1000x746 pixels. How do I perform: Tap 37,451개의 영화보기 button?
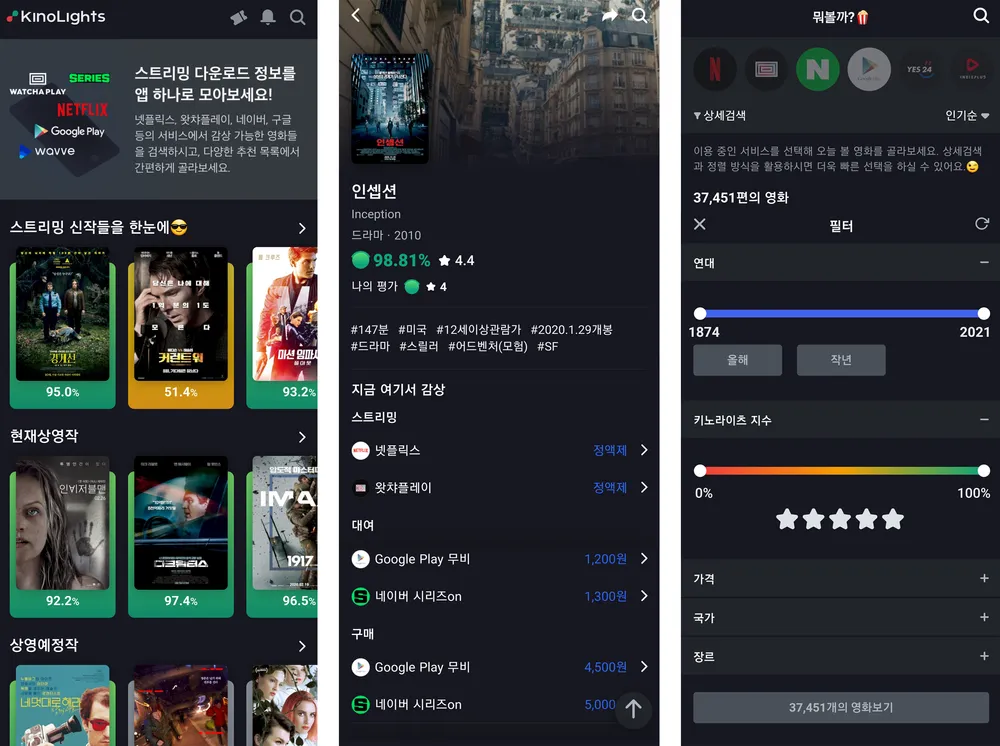click(841, 708)
